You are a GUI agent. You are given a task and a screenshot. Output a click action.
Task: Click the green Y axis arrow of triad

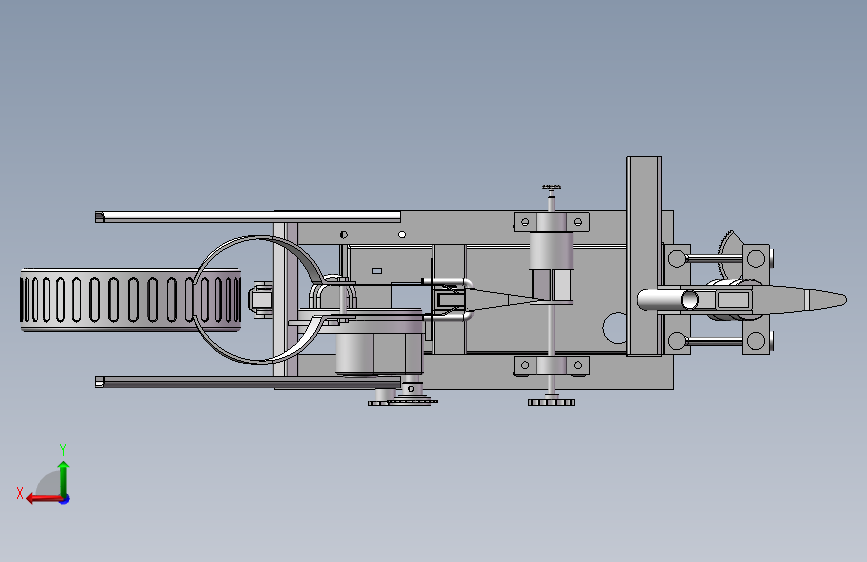point(64,477)
